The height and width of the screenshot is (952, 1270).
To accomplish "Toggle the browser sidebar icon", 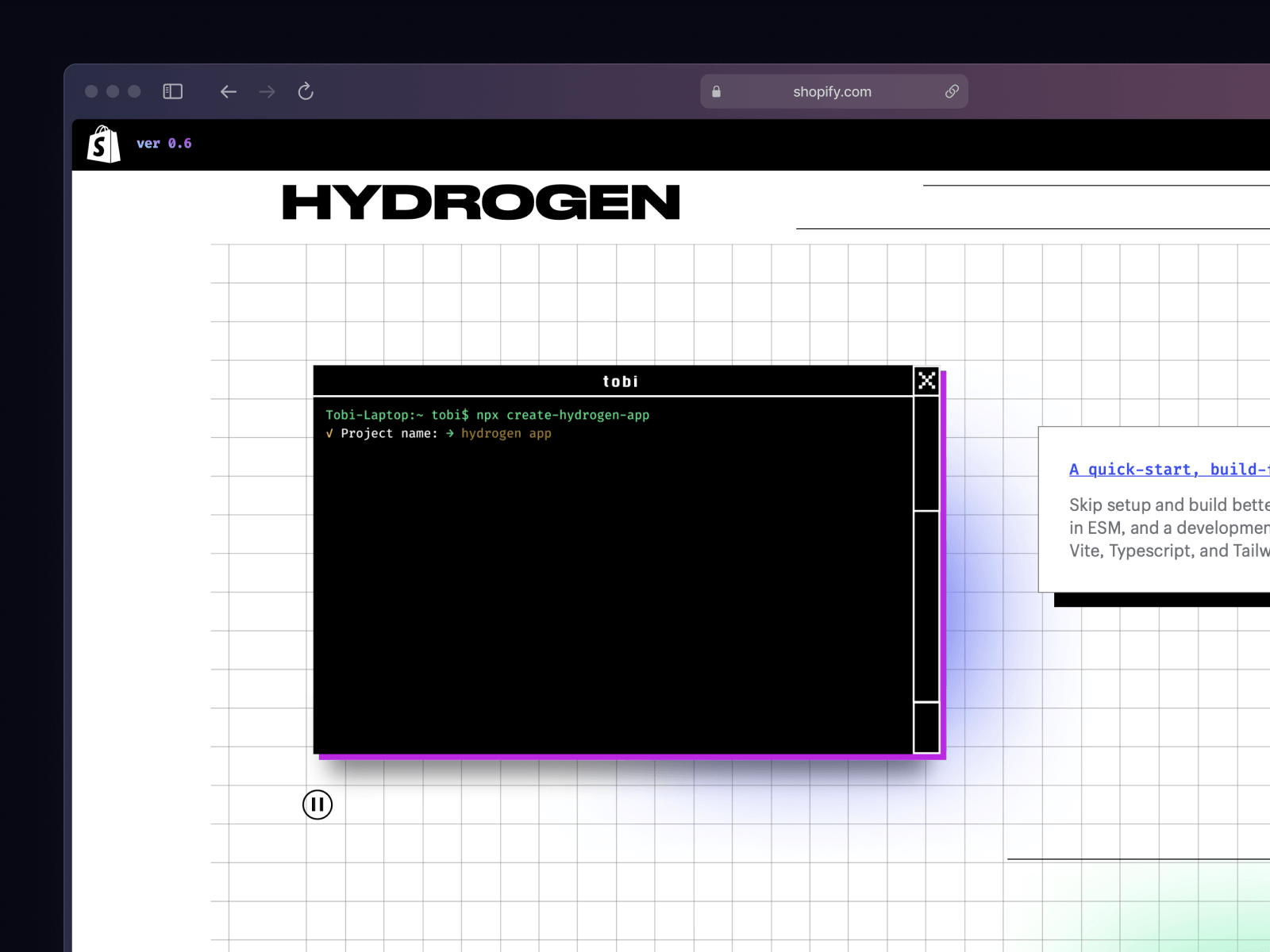I will point(172,92).
